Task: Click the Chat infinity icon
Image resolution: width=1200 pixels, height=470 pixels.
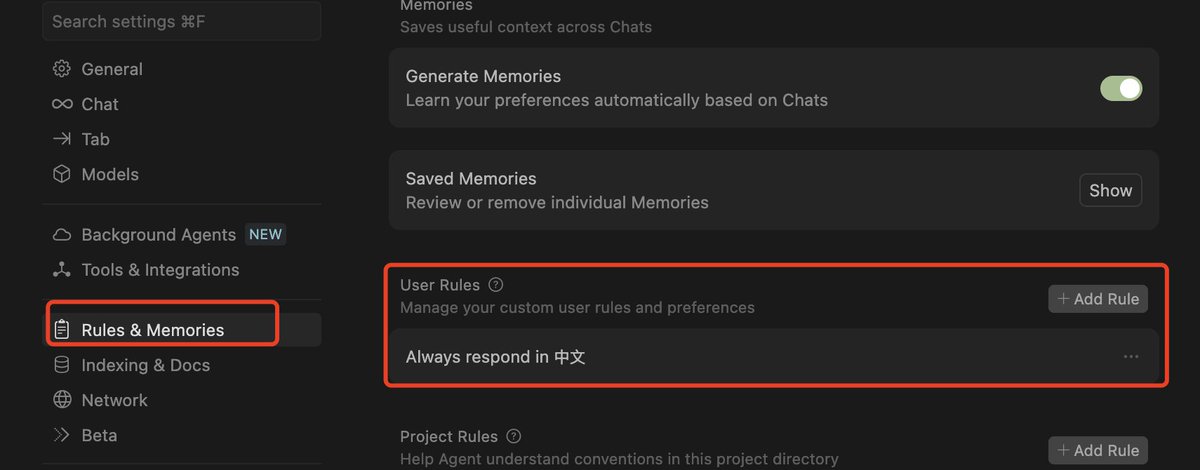Action: pyautogui.click(x=62, y=104)
